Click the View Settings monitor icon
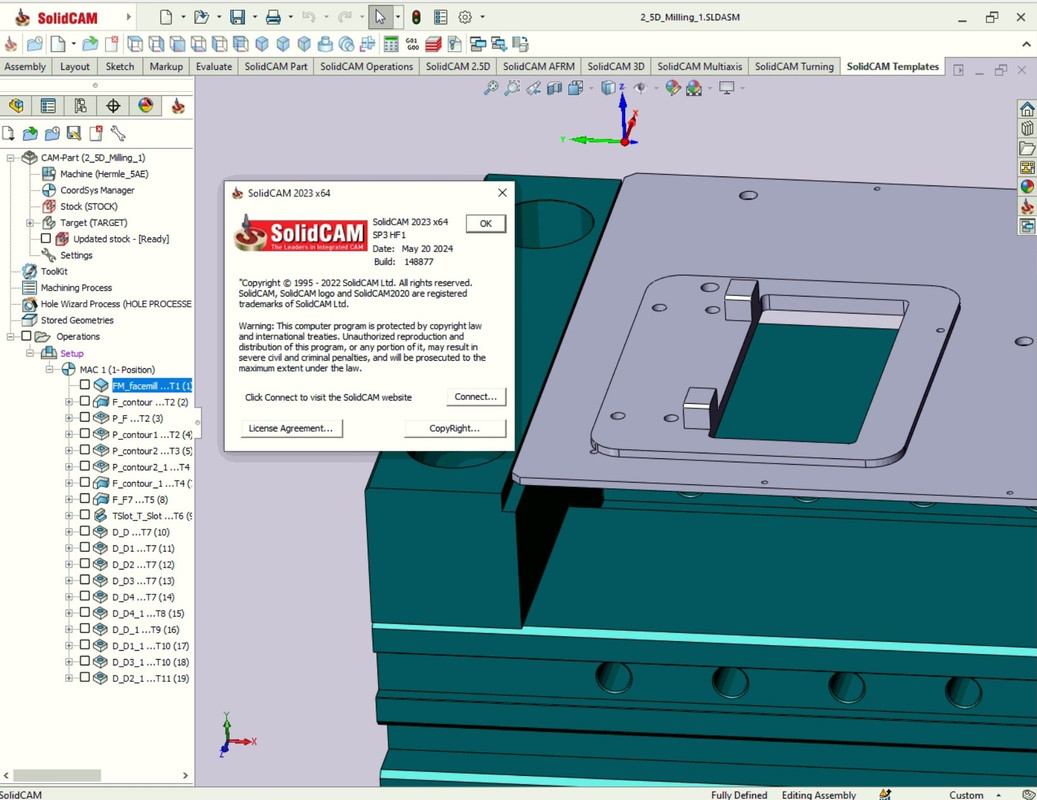 point(727,88)
